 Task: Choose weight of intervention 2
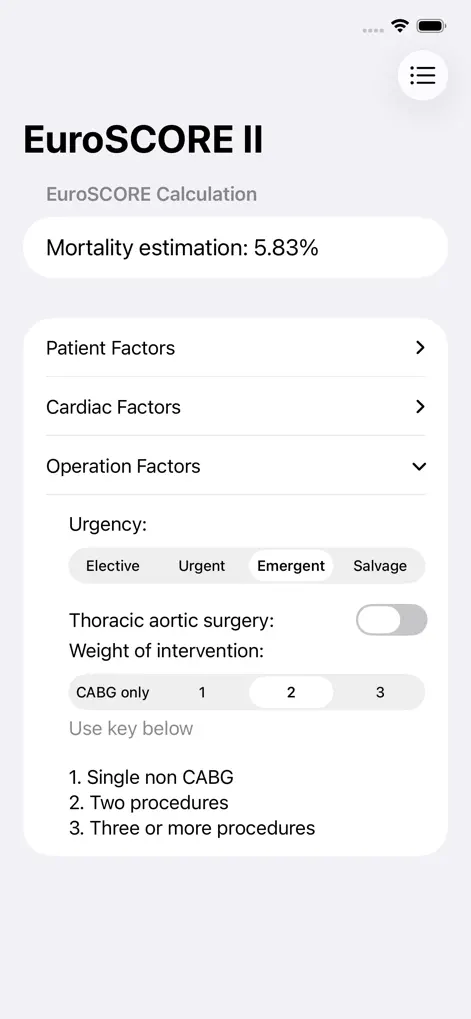tap(290, 692)
